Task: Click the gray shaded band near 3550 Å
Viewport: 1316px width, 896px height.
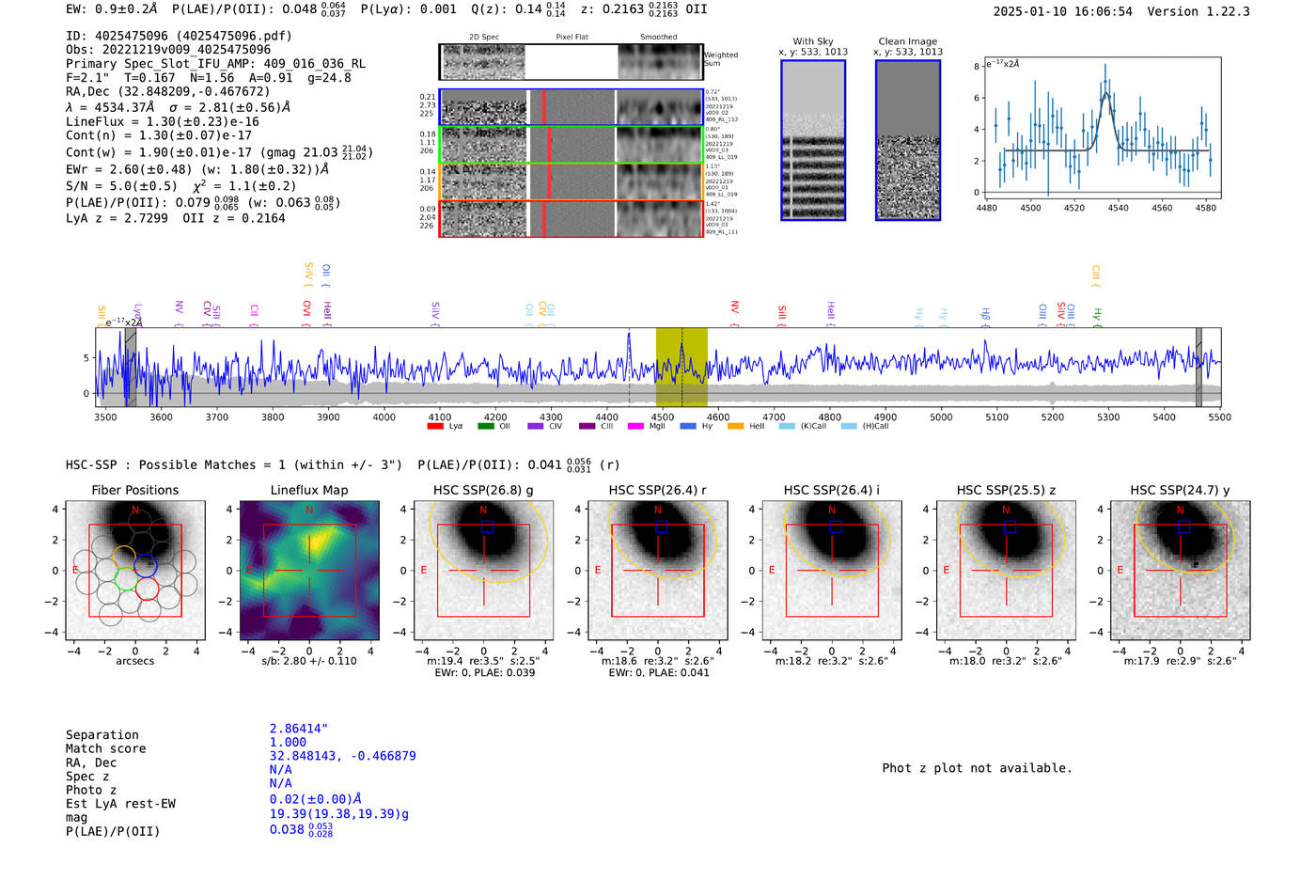Action: coord(131,367)
